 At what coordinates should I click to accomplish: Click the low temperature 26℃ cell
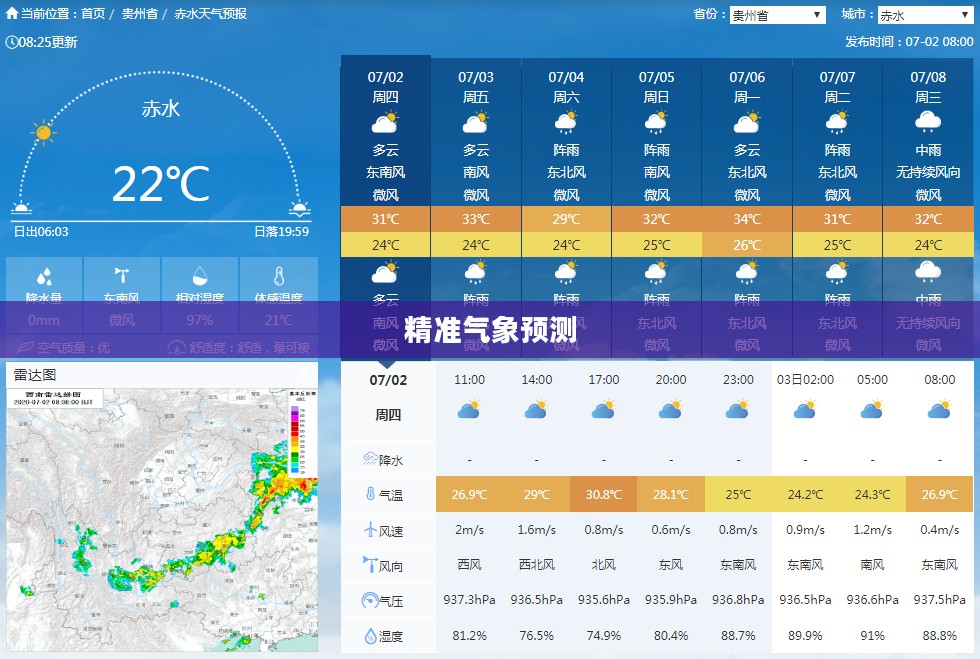(747, 245)
